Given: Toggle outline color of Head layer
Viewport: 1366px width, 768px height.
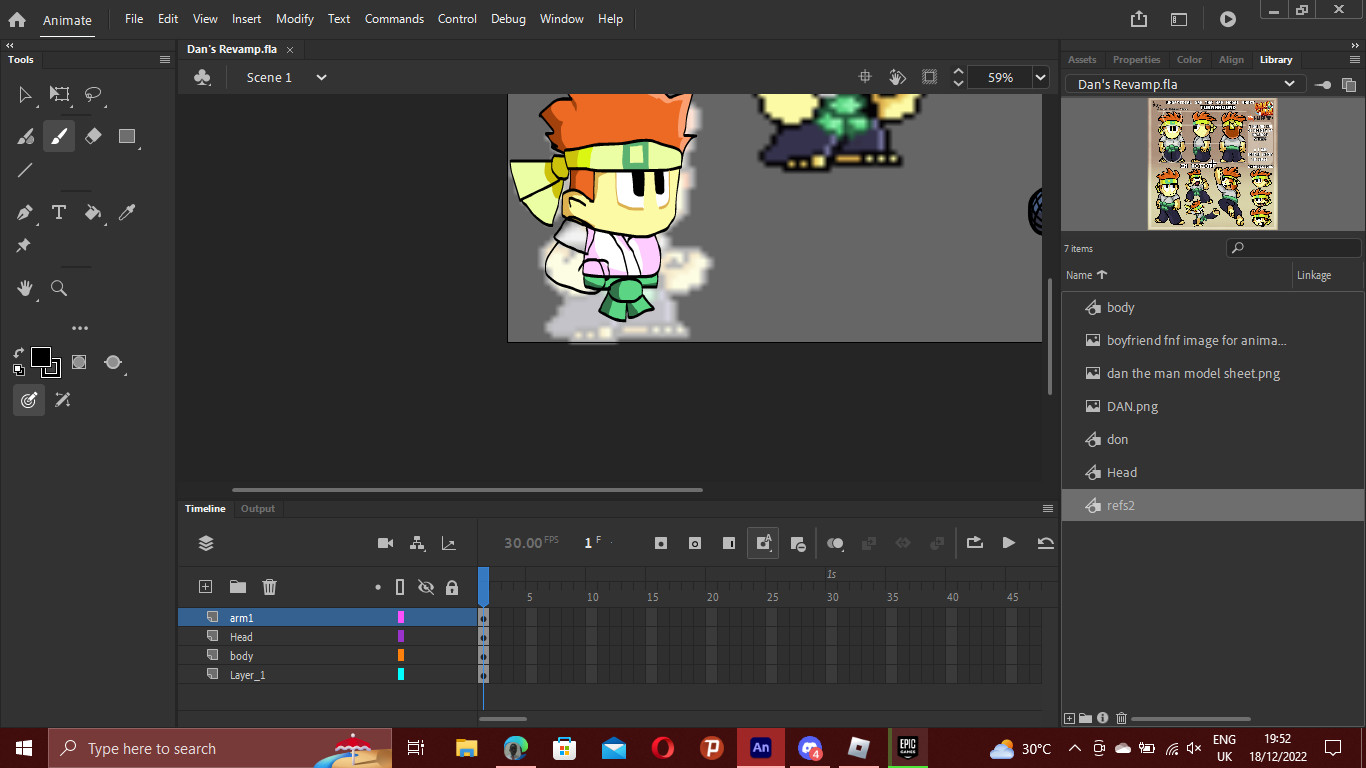Looking at the screenshot, I should (x=401, y=637).
